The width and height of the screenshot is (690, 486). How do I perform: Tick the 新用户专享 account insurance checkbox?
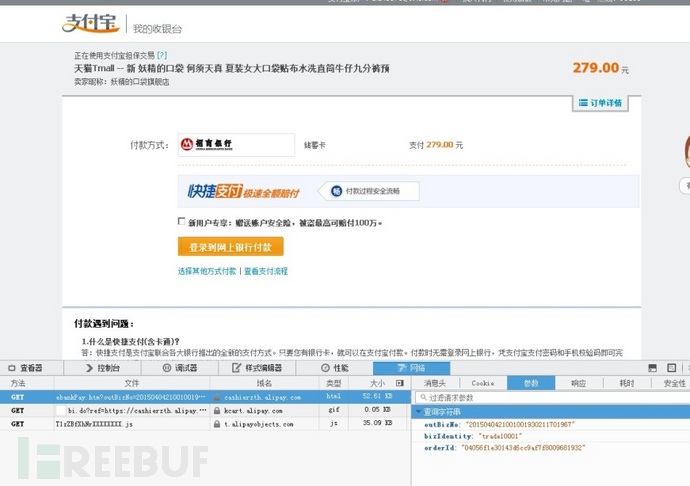pos(181,221)
